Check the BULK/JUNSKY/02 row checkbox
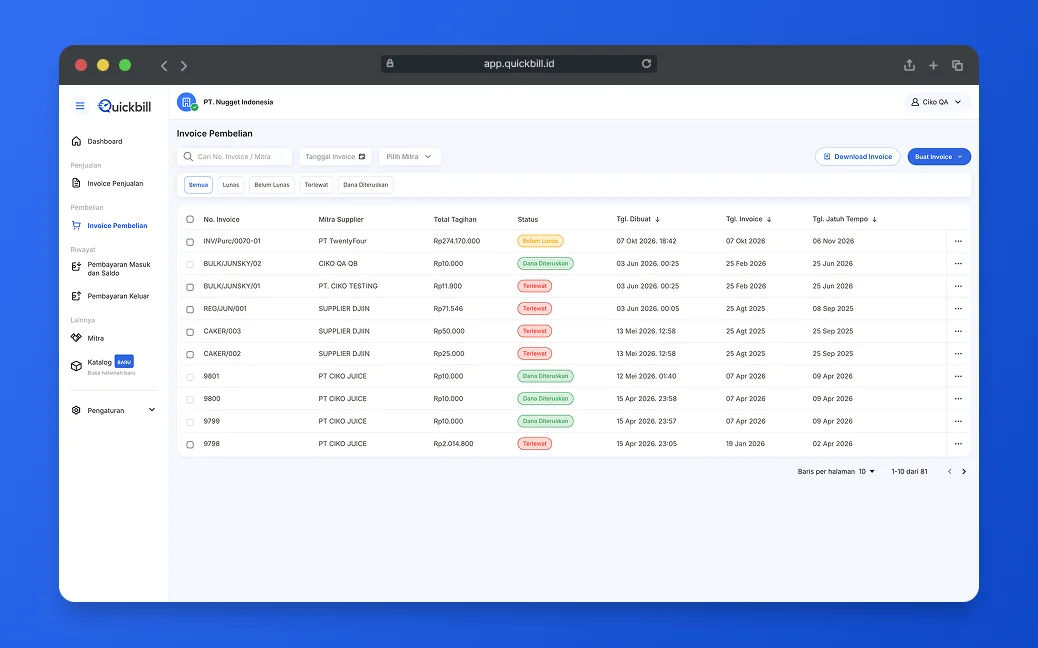Viewport: 1038px width, 648px height. (x=190, y=264)
